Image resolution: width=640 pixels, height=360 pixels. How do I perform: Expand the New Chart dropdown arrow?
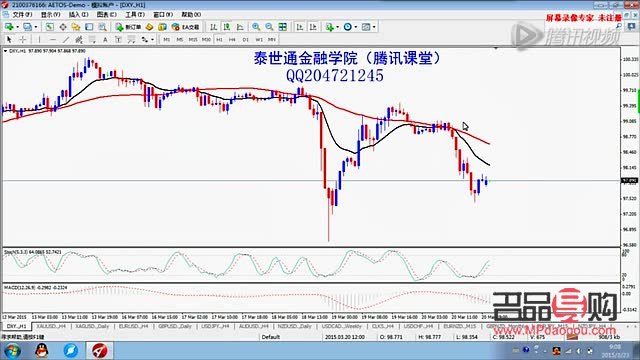click(x=17, y=27)
